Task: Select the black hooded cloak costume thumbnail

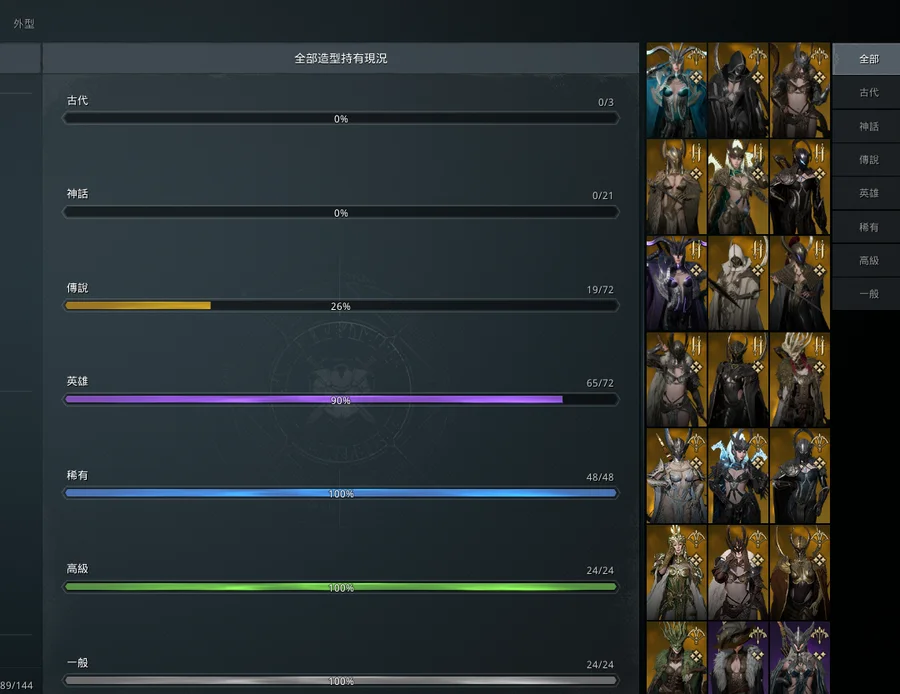Action: coord(738,91)
